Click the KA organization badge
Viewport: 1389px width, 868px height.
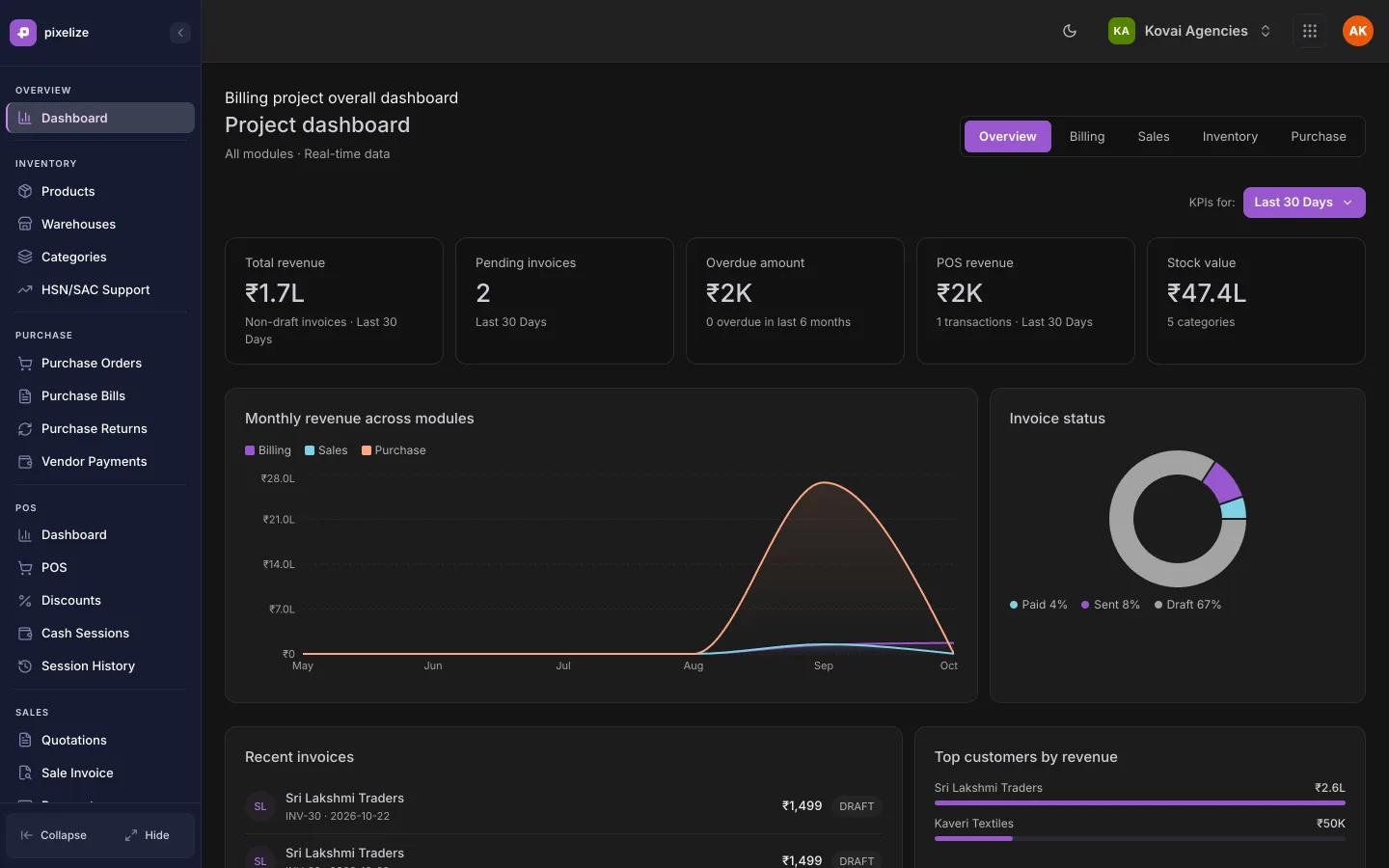1121,31
